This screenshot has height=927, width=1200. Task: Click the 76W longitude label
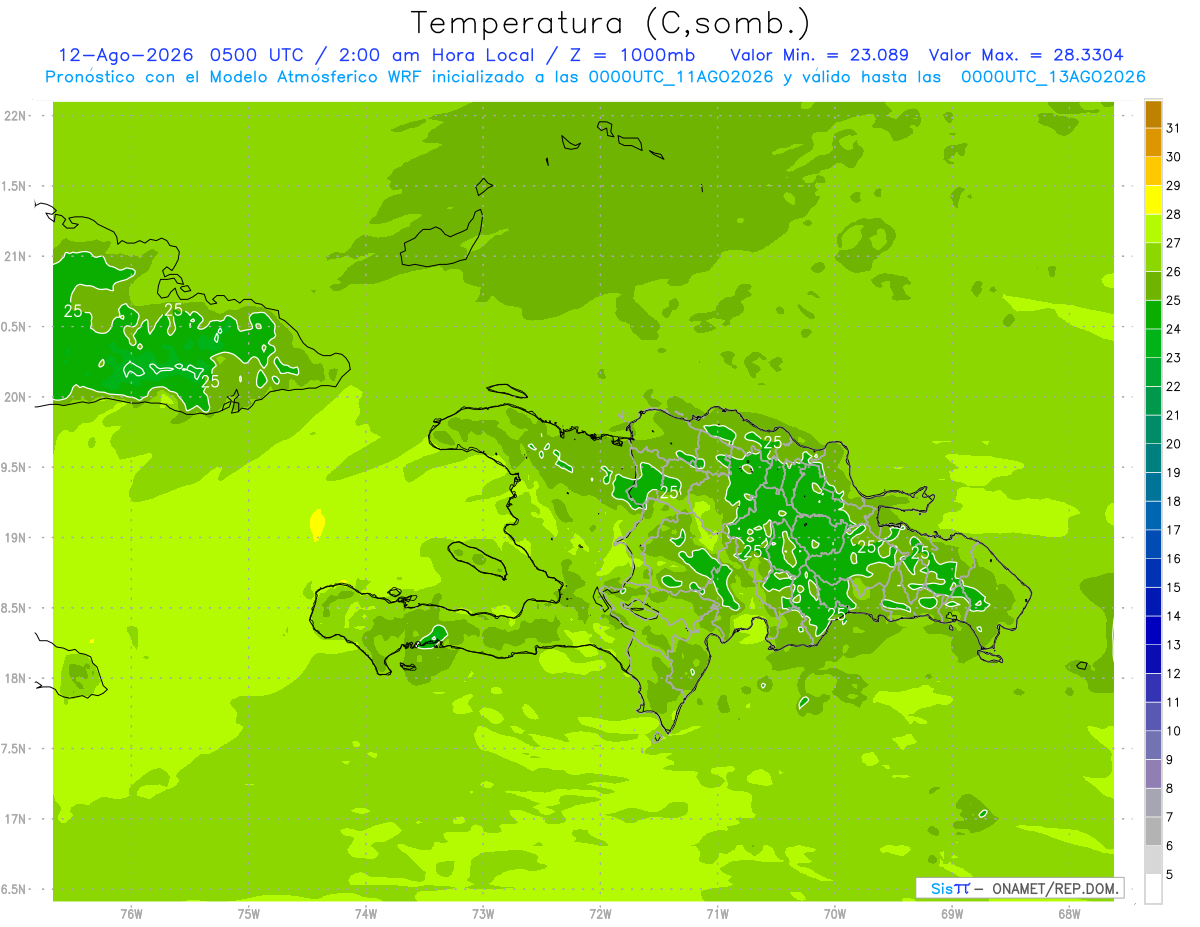131,913
